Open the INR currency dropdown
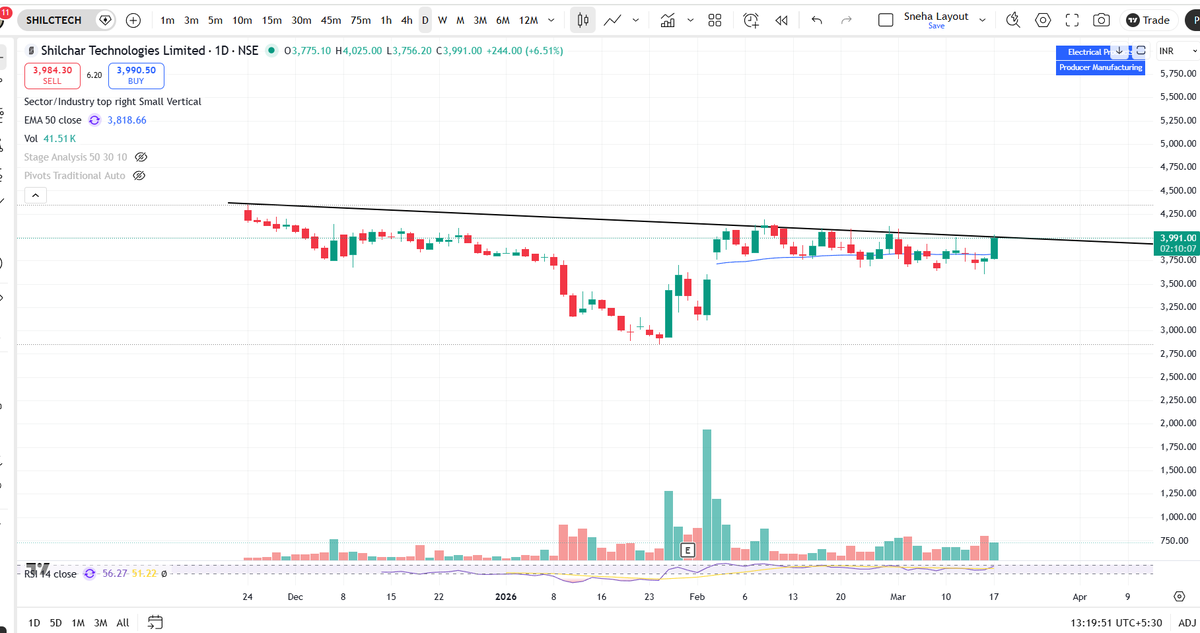This screenshot has width=1200, height=633. click(x=1180, y=50)
